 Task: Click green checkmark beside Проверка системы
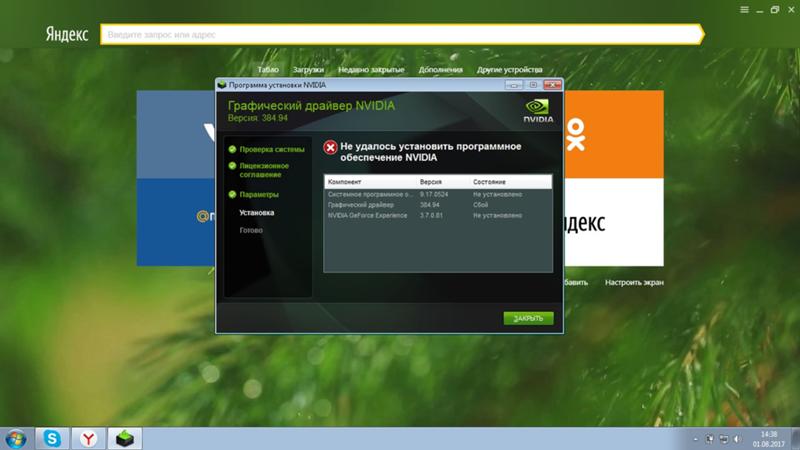[232, 149]
